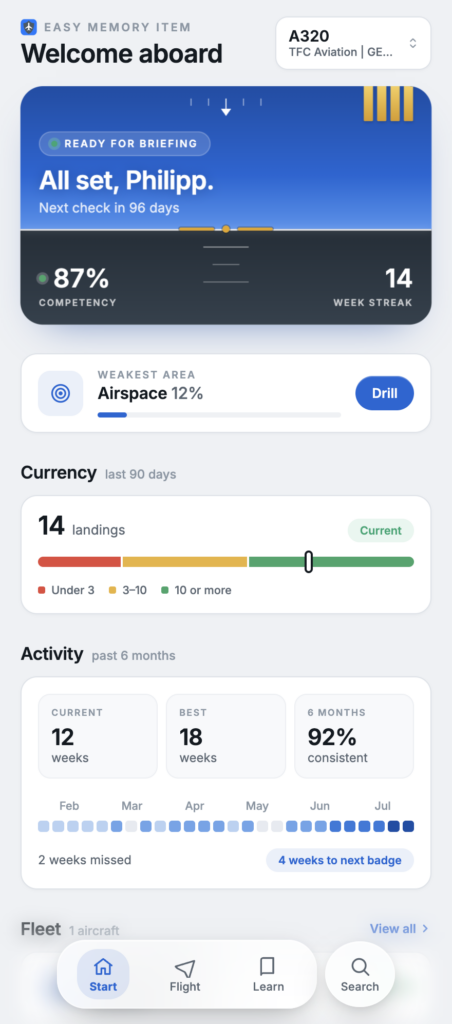Click the Current status badge
452x1024 pixels.
point(381,530)
